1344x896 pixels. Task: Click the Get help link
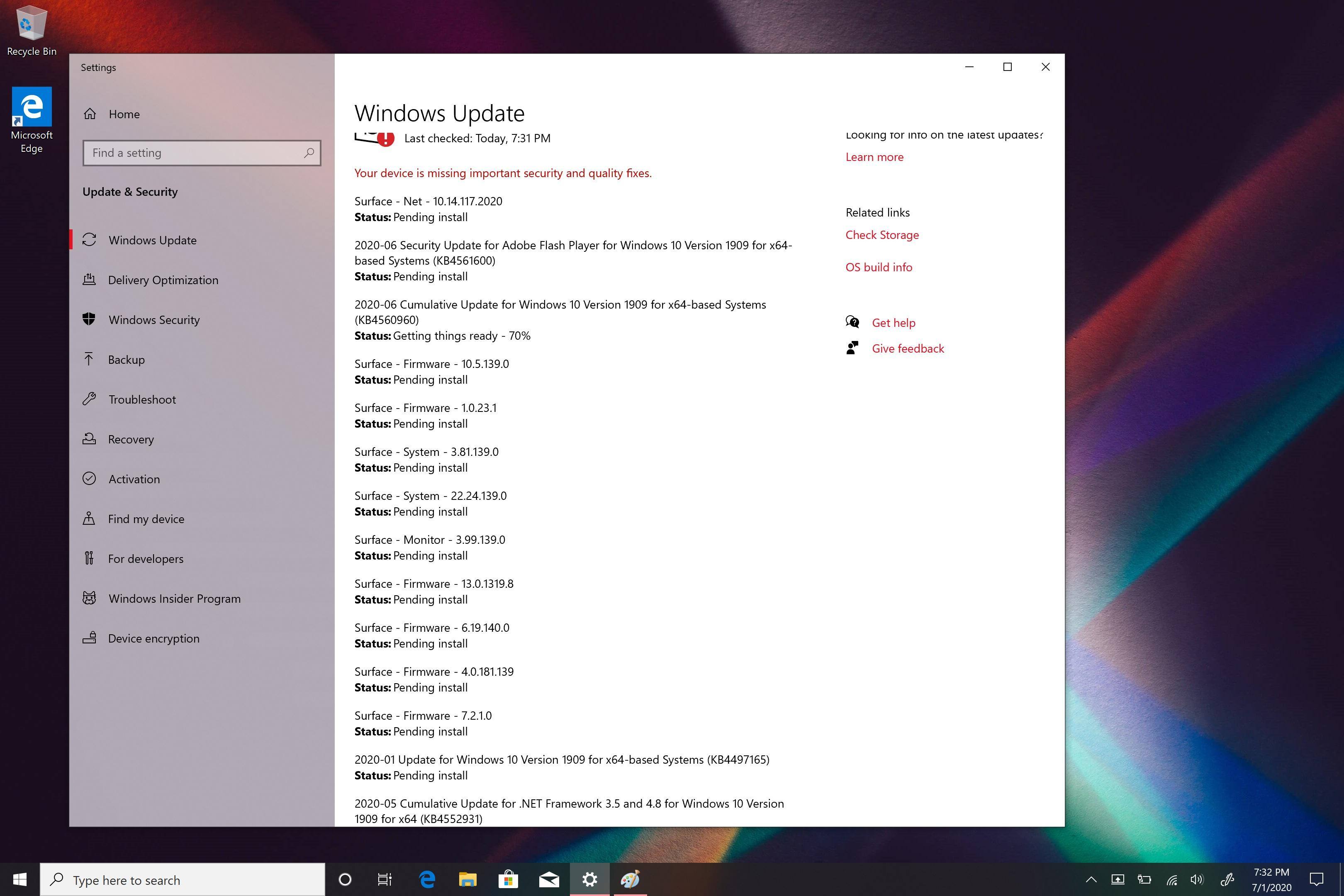click(893, 323)
